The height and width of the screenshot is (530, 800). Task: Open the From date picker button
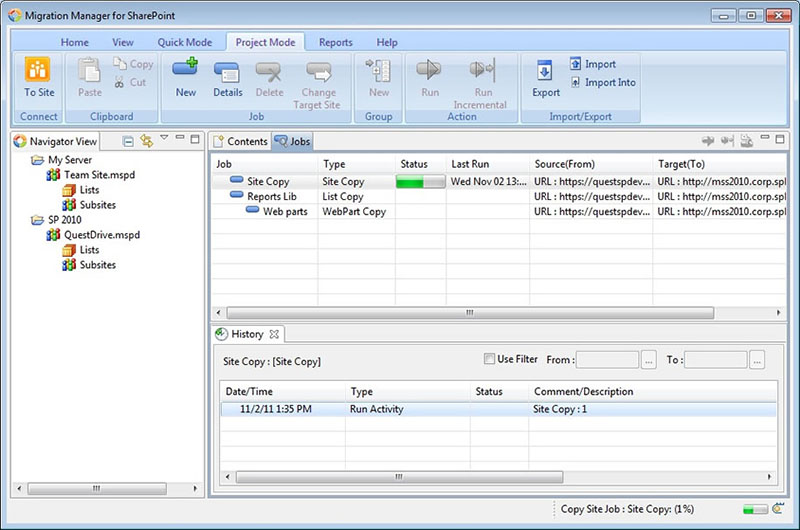(x=648, y=360)
